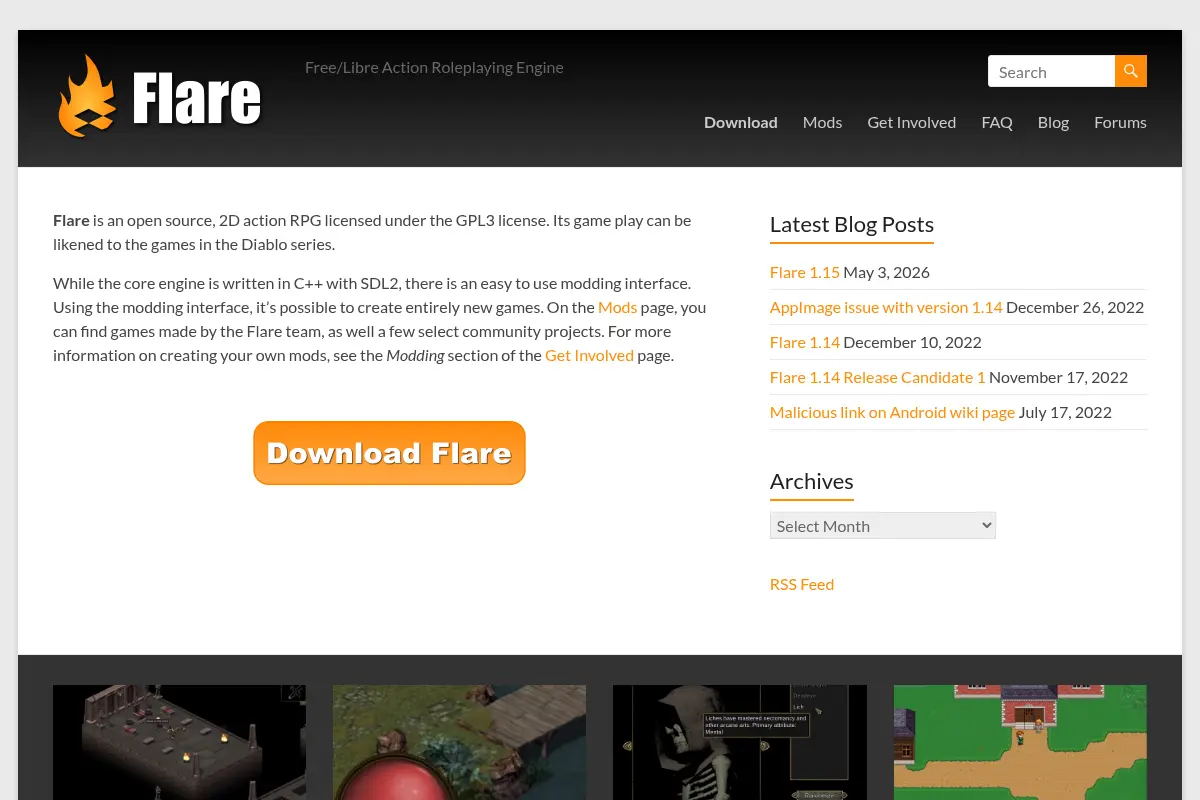Open the hooded skeleton screenshot thumbnail

(x=740, y=742)
